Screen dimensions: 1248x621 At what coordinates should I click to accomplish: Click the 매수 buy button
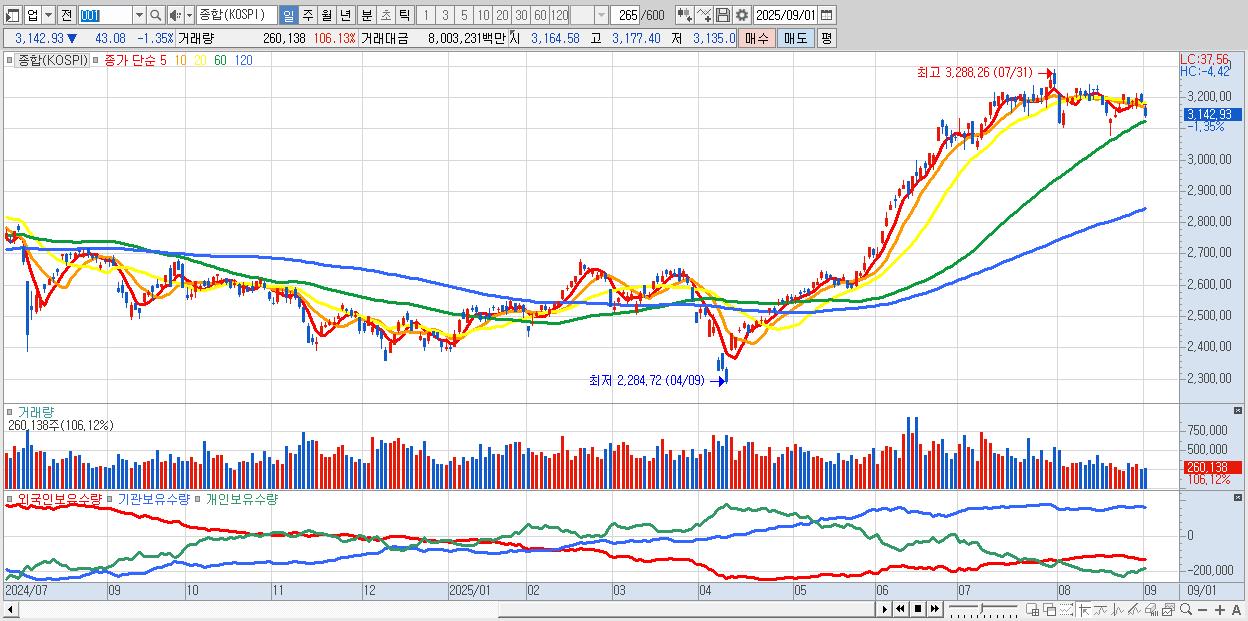(757, 38)
